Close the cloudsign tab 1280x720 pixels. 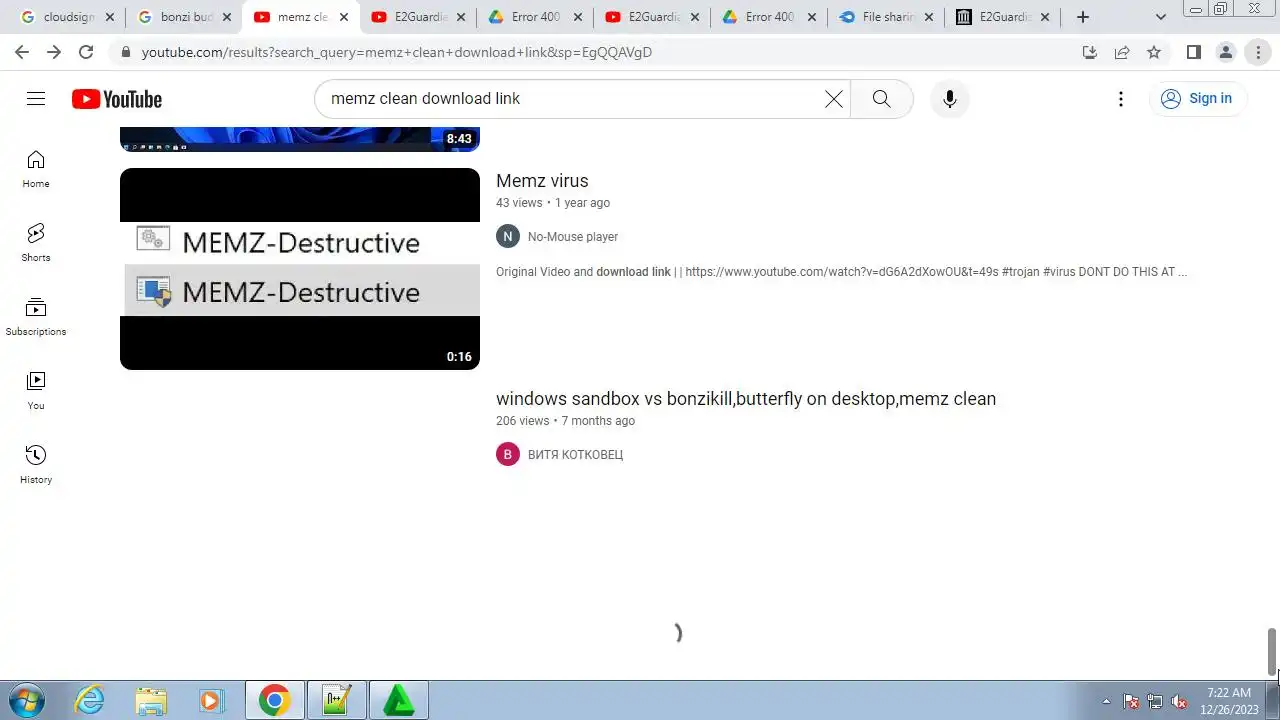point(110,17)
